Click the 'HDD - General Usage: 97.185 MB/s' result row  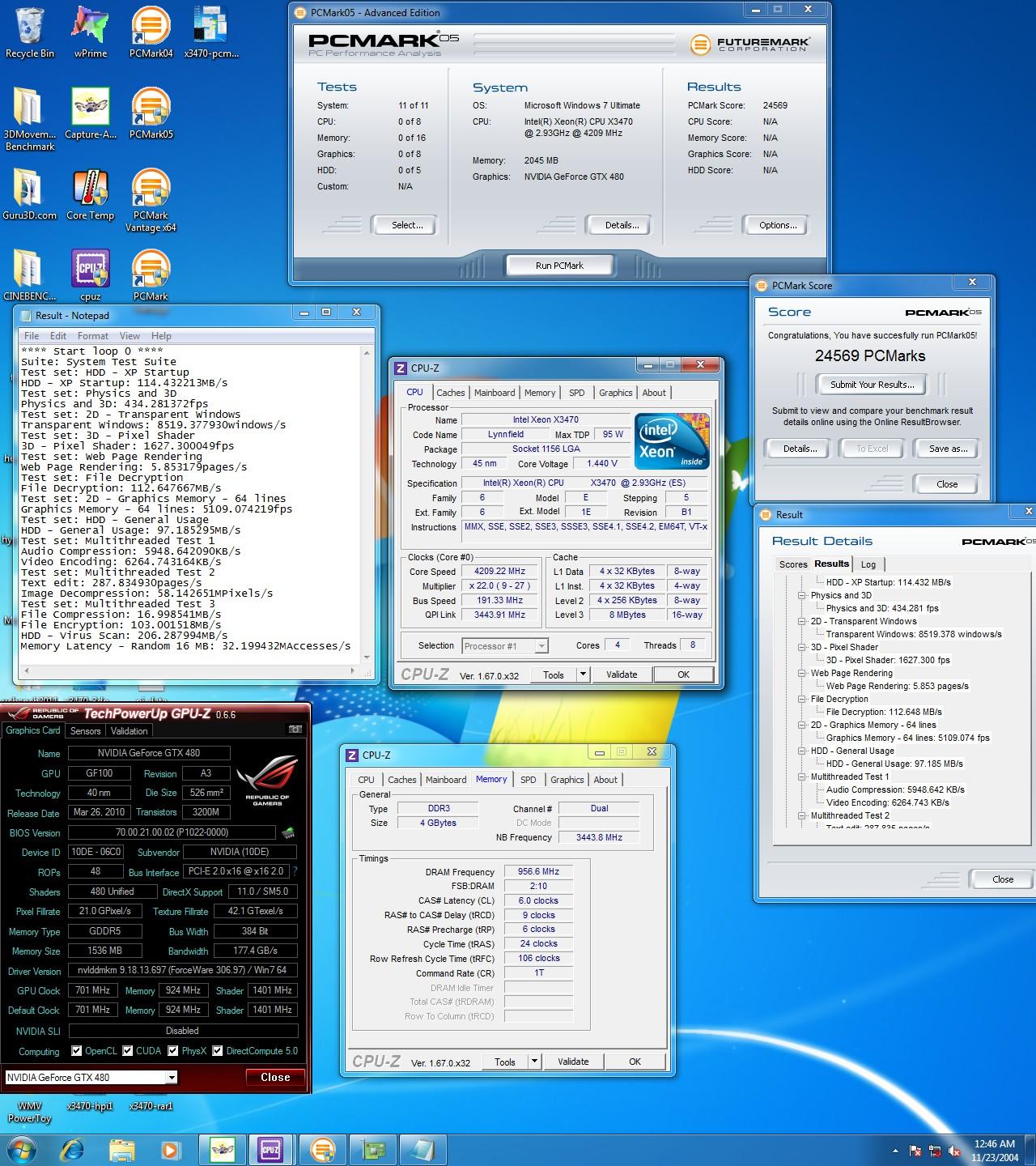coord(894,764)
